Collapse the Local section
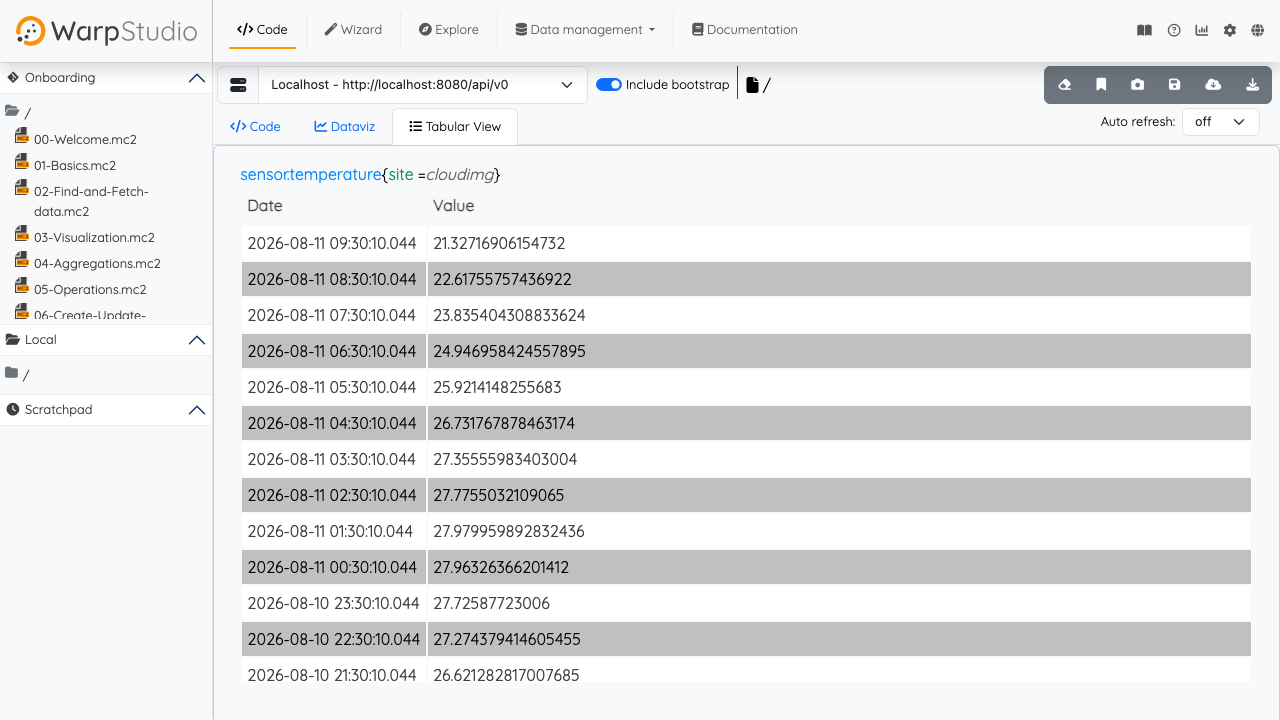The height and width of the screenshot is (720, 1280). [197, 340]
